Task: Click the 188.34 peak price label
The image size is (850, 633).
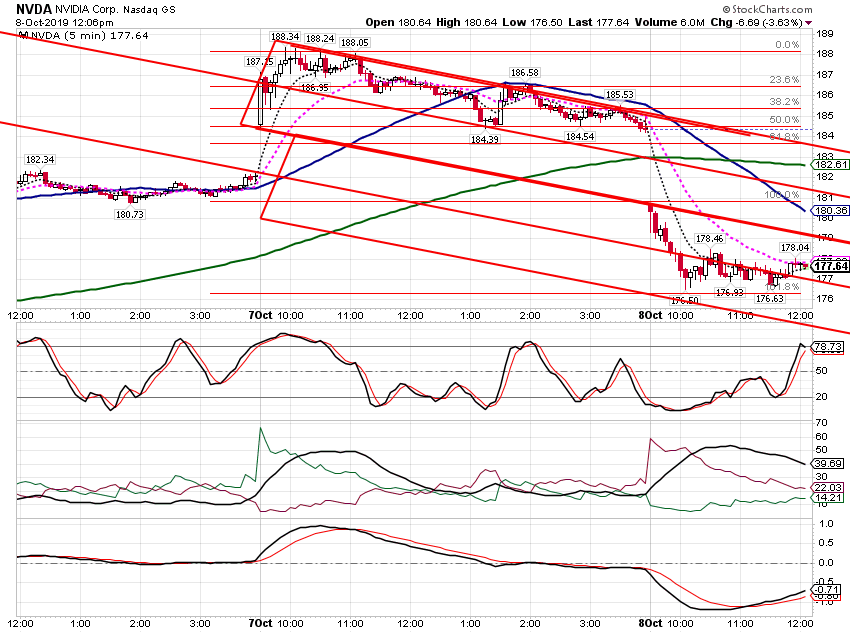Action: (x=285, y=37)
